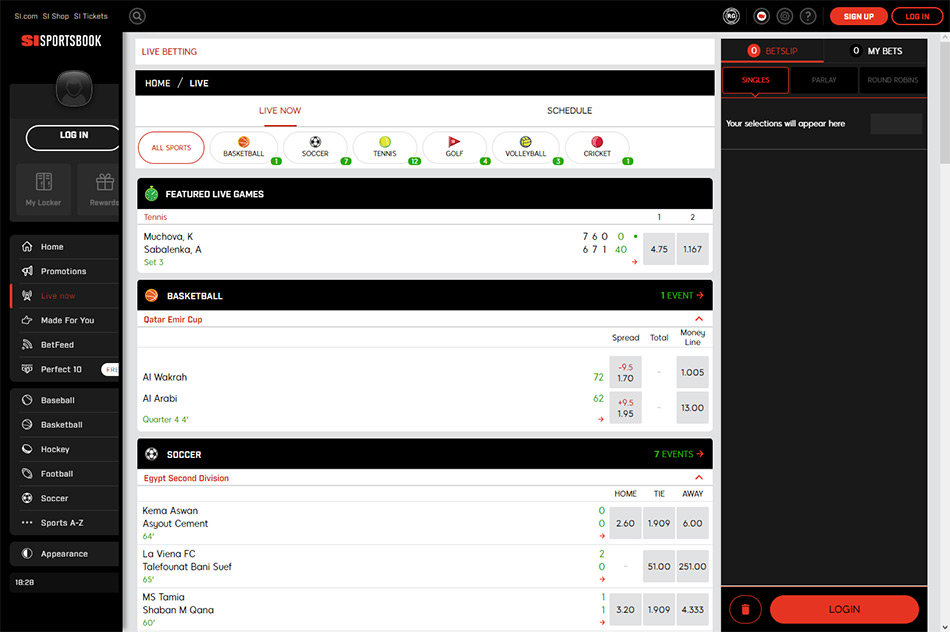Open Muchova vs Sabalenka match arrow
The width and height of the screenshot is (950, 632).
pyautogui.click(x=634, y=262)
